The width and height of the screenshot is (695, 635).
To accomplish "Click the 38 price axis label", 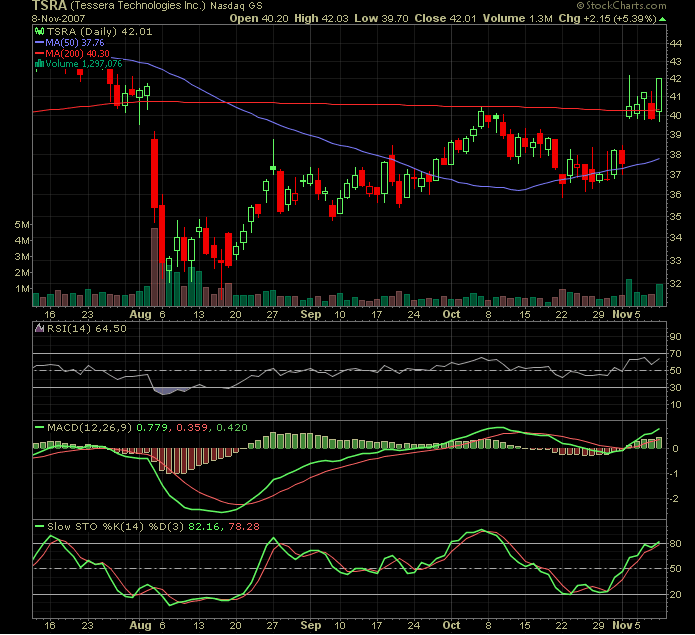I will pos(675,155).
